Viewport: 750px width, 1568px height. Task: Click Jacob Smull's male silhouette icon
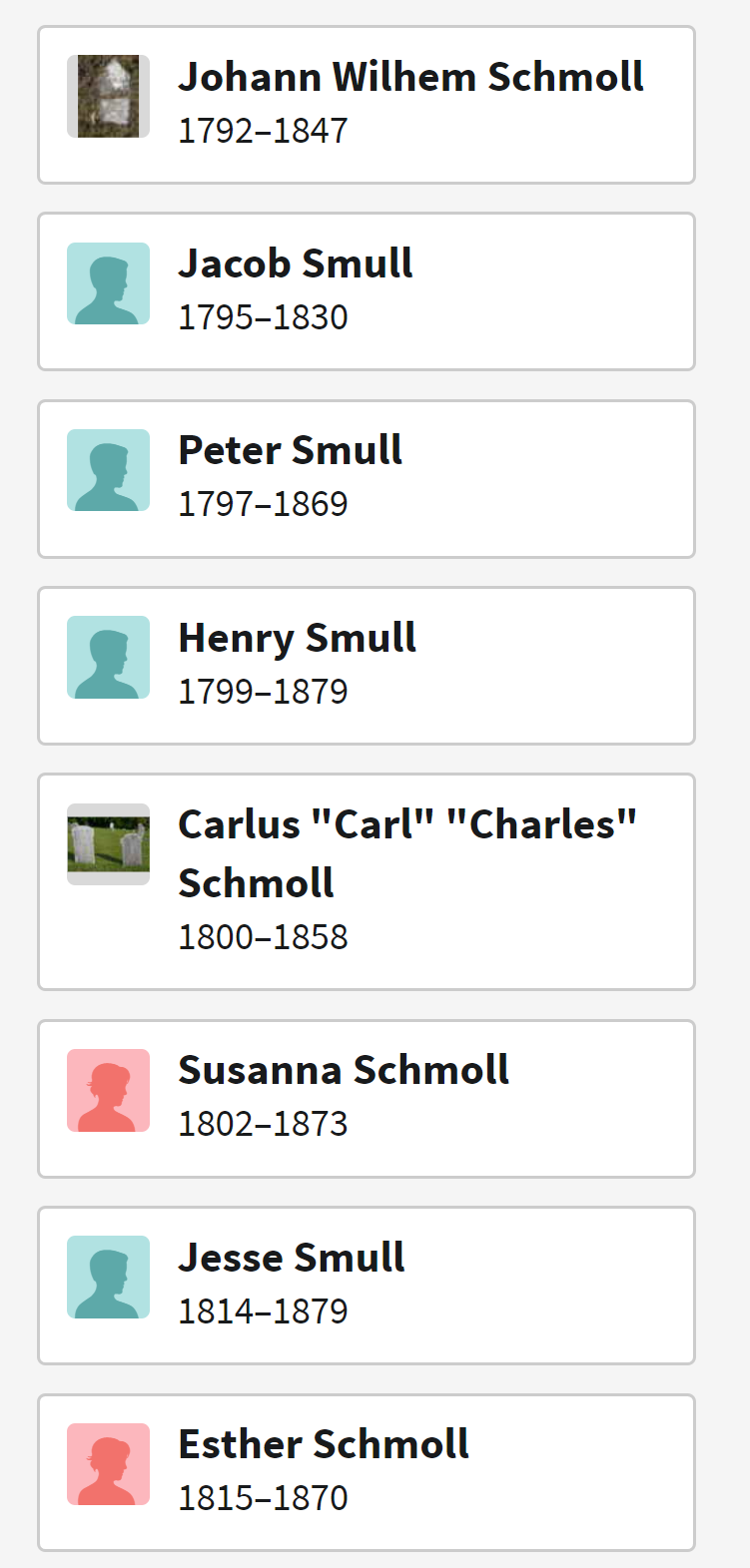tap(108, 283)
